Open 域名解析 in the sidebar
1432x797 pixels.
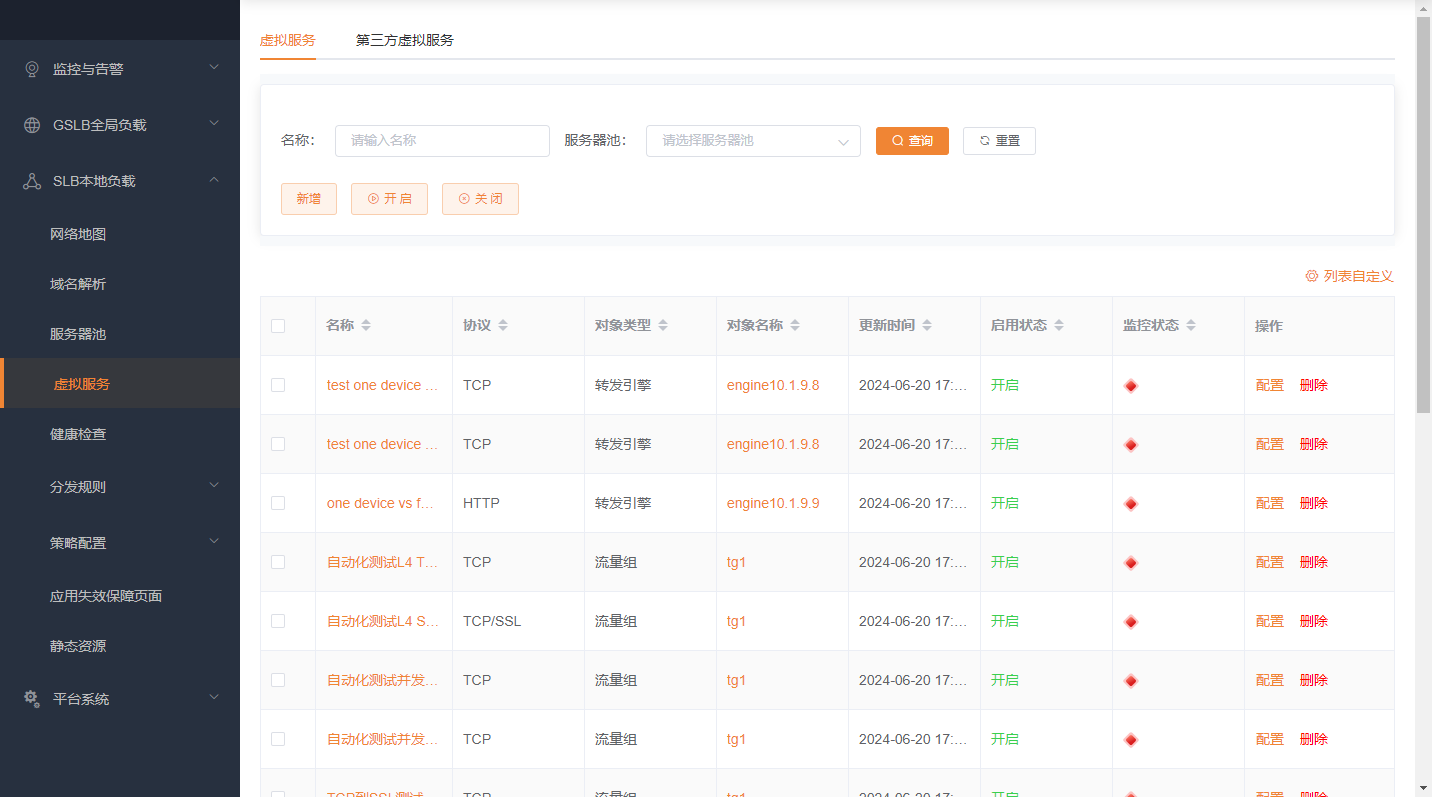pyautogui.click(x=78, y=284)
